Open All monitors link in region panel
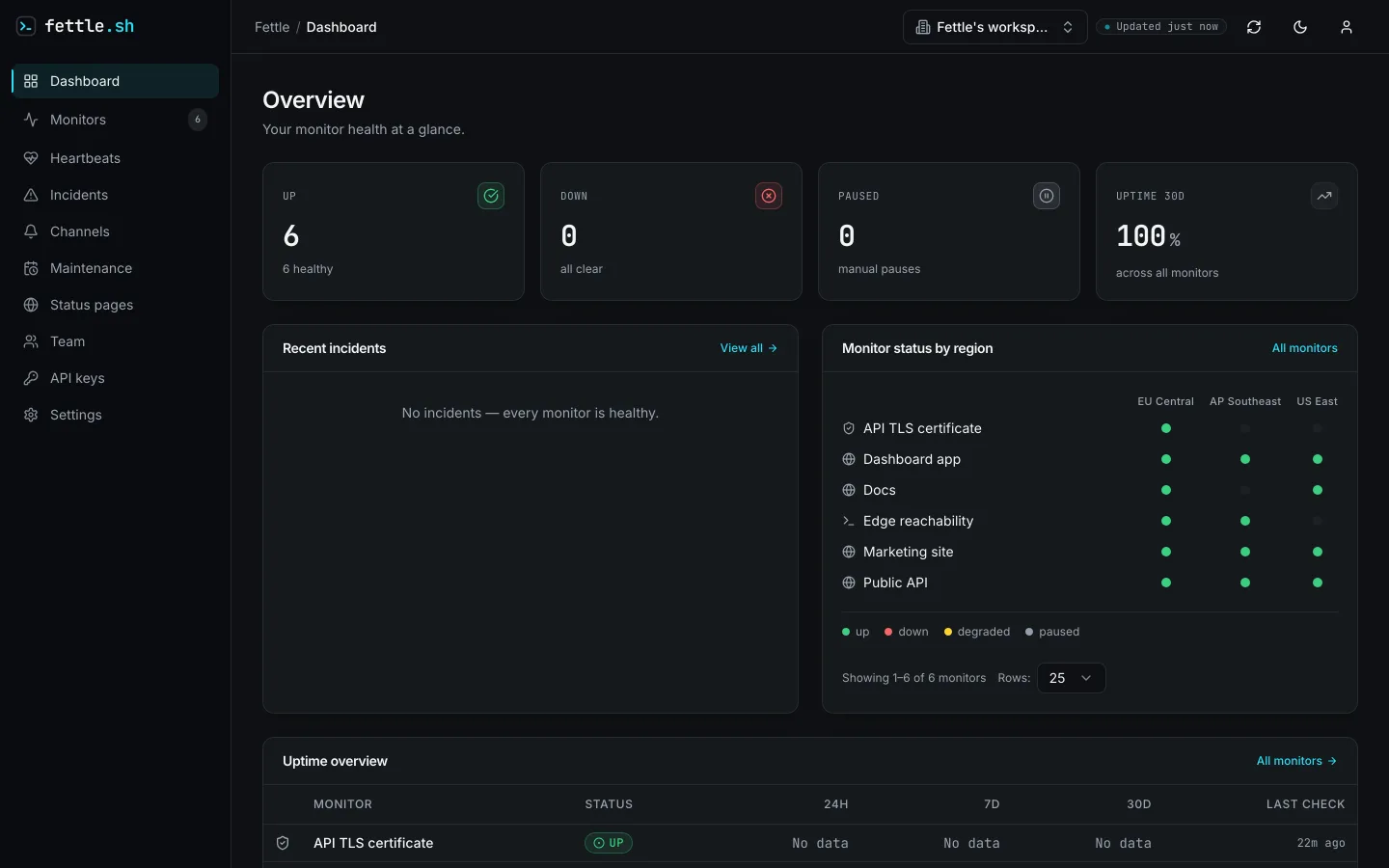The width and height of the screenshot is (1389, 868). click(1304, 348)
